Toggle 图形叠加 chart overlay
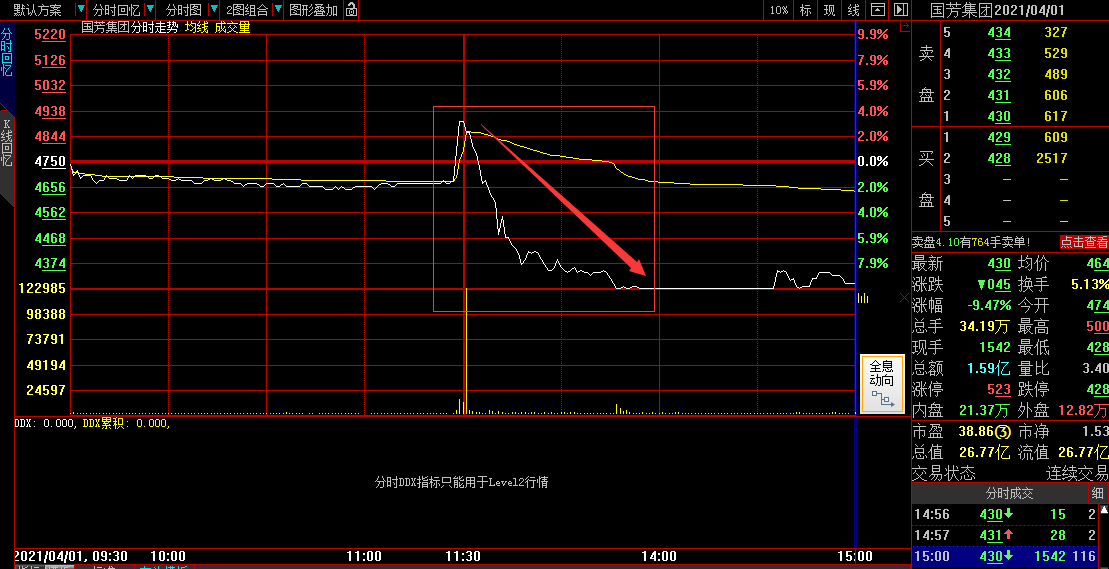The height and width of the screenshot is (569, 1109). 313,10
